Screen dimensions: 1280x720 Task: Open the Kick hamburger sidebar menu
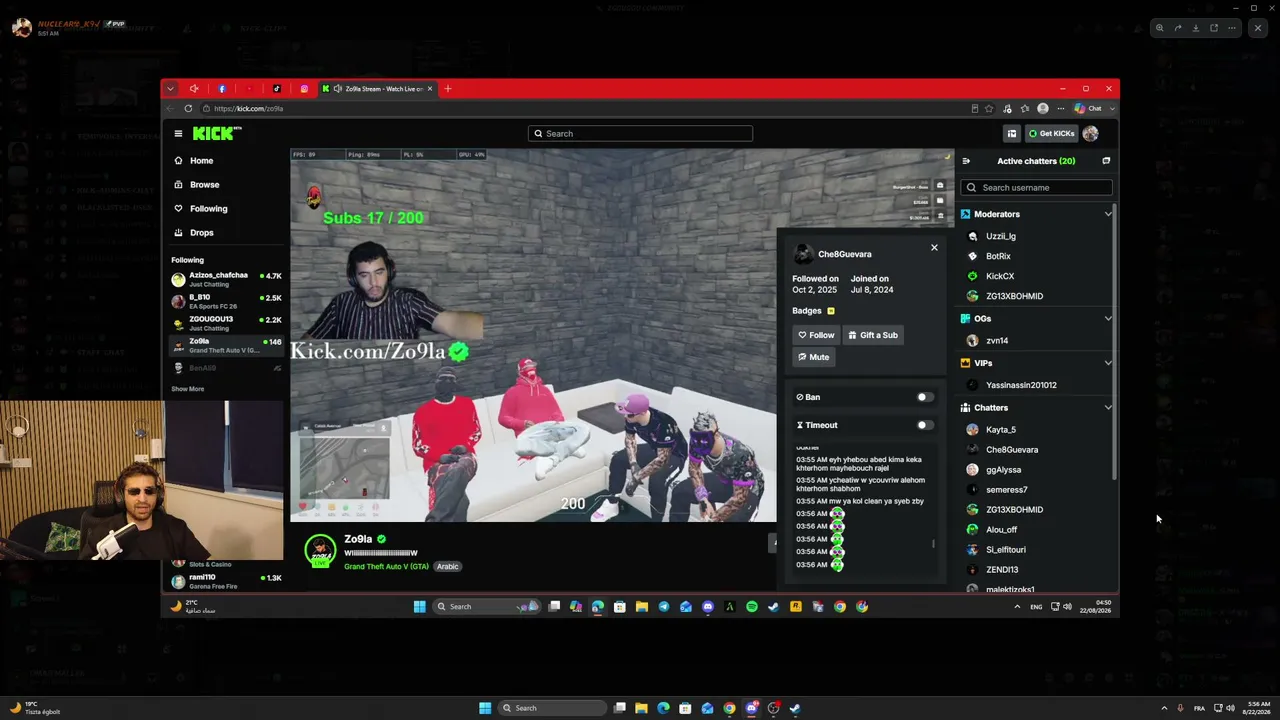(x=178, y=133)
